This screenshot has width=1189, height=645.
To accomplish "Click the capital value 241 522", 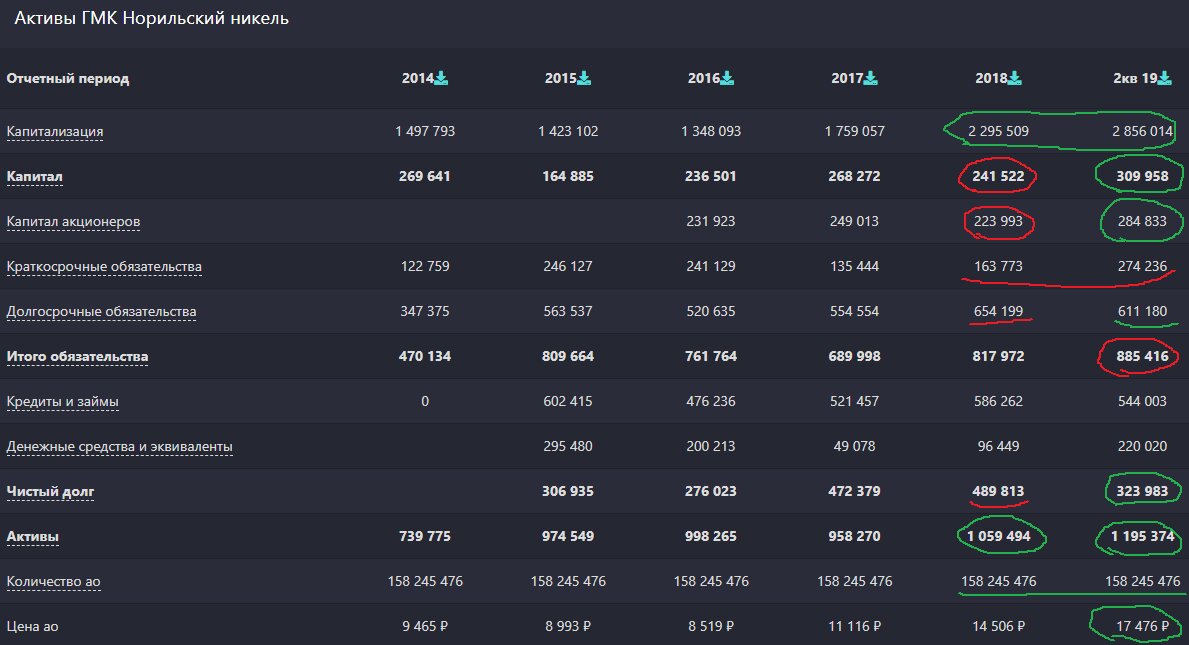I will click(x=998, y=176).
